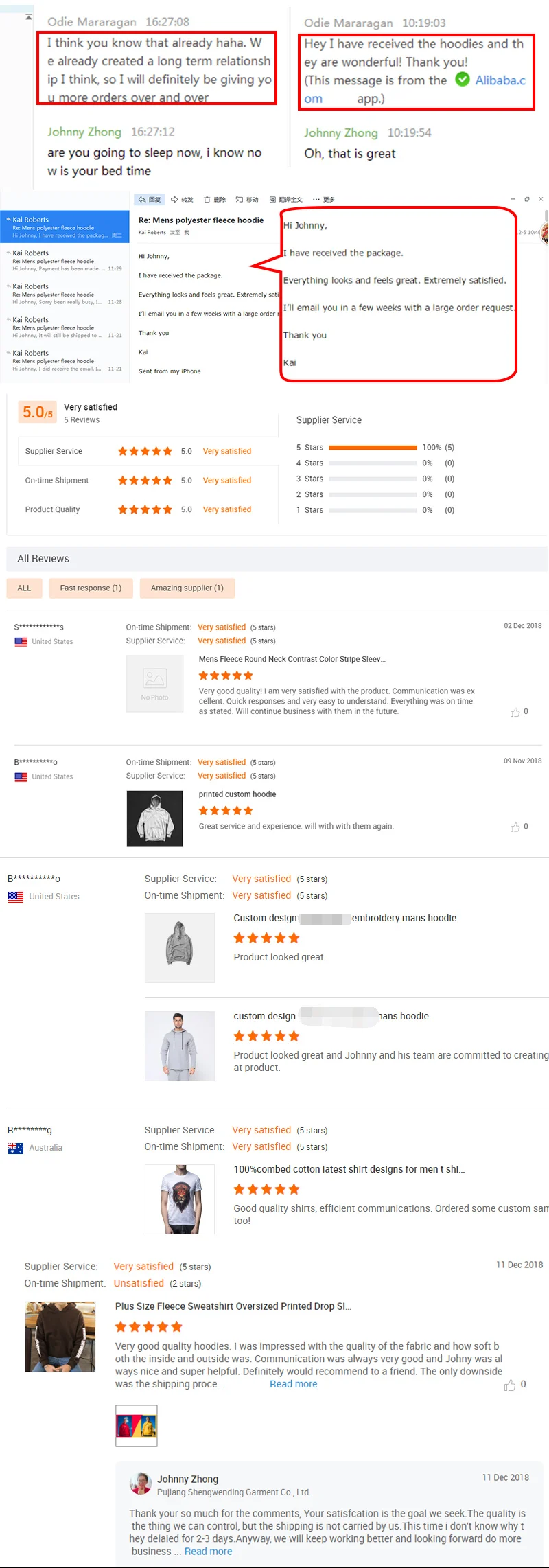
Task: Like the printed custom hoodie review
Action: (x=517, y=827)
